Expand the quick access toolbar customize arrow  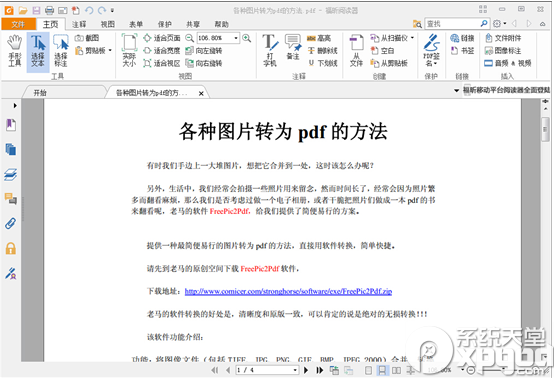(x=112, y=11)
